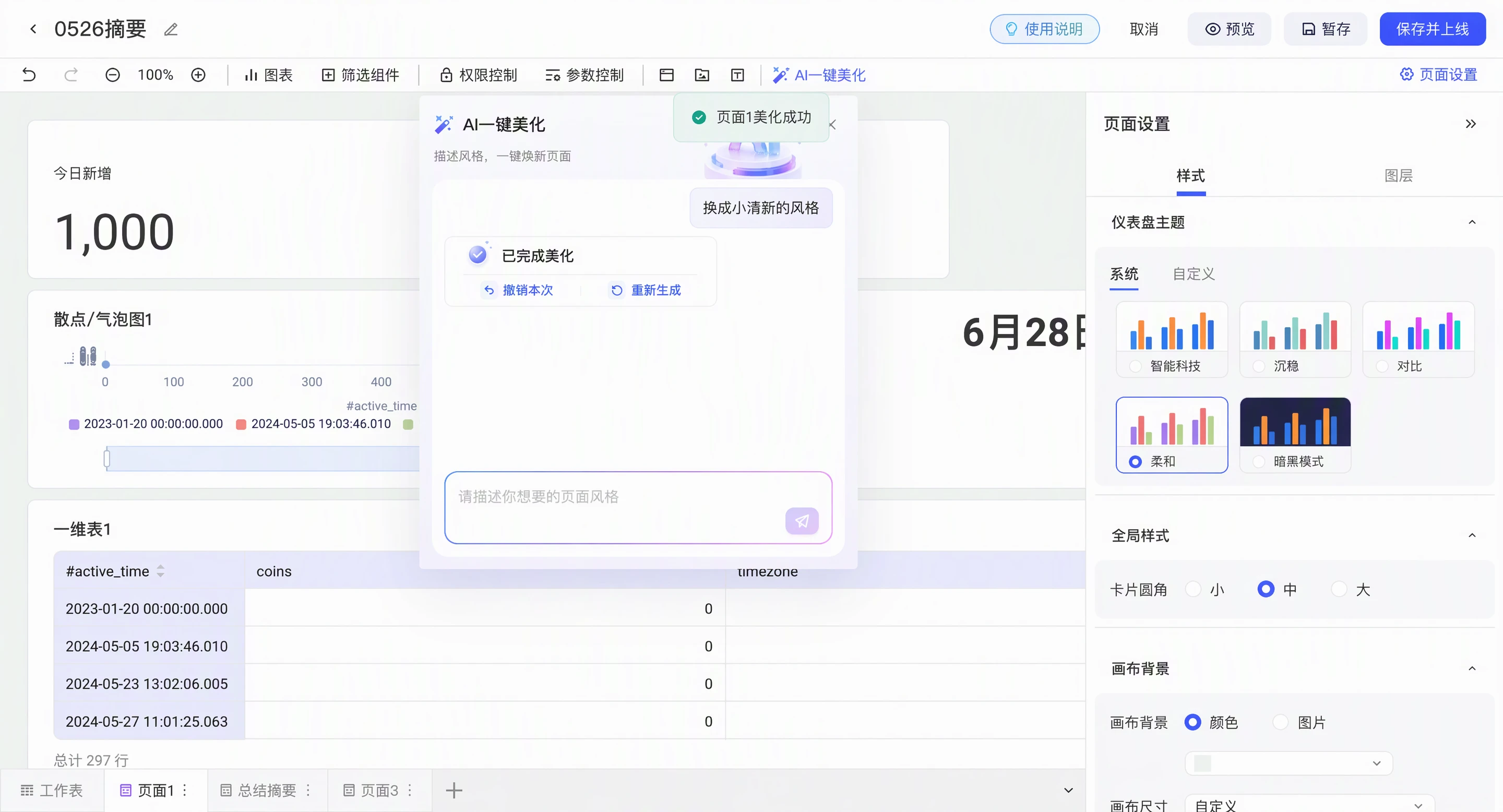Sort the #active_time column

point(160,571)
